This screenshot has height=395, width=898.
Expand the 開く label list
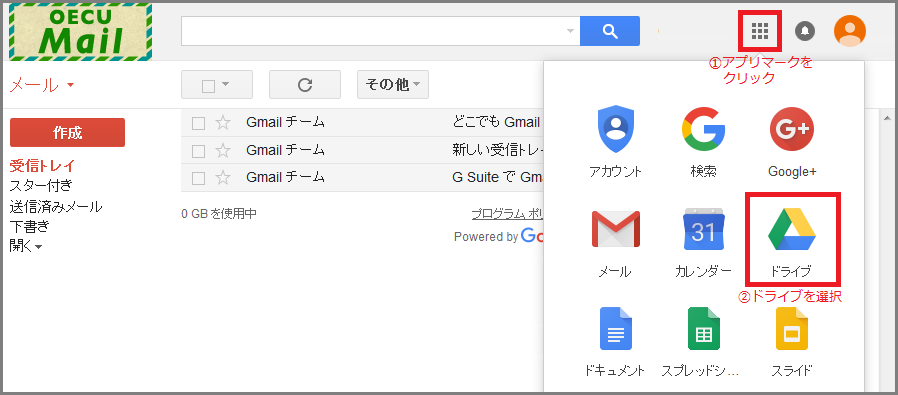(x=26, y=247)
